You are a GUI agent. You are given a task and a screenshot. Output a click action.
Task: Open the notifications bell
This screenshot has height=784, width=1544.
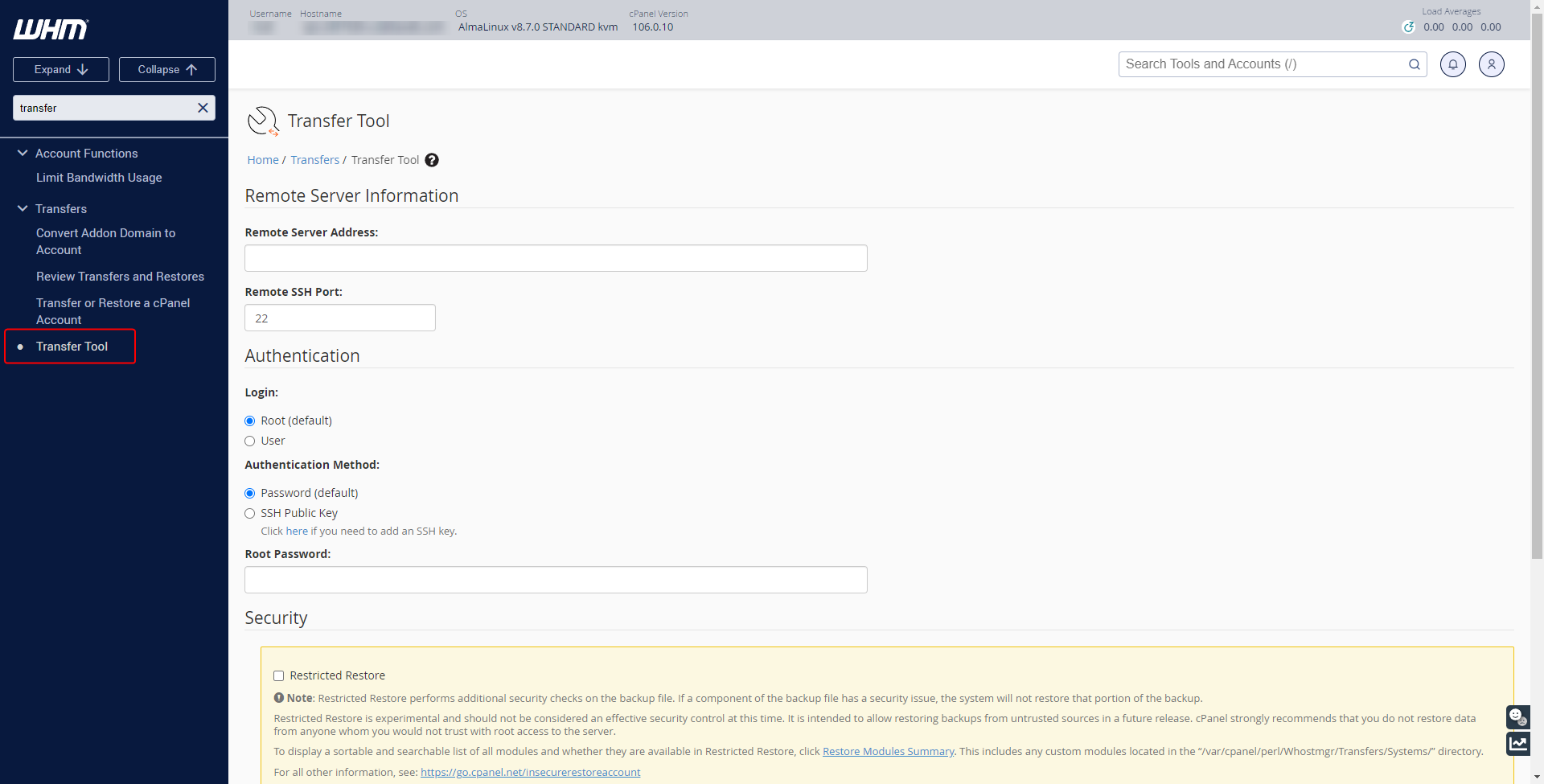click(x=1453, y=64)
